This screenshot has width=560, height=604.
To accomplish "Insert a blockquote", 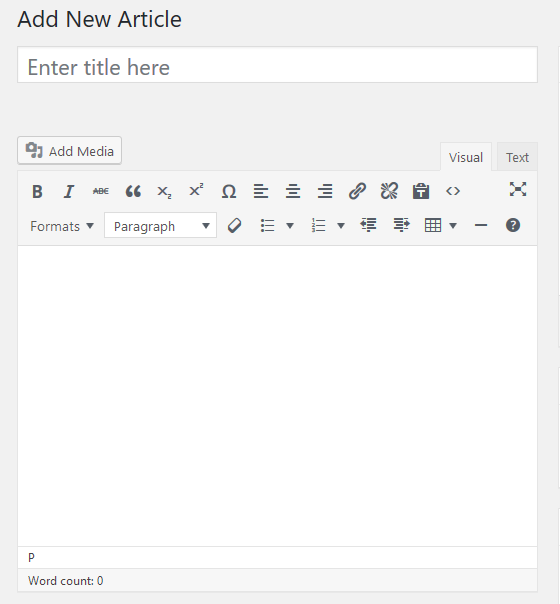I will click(x=133, y=191).
